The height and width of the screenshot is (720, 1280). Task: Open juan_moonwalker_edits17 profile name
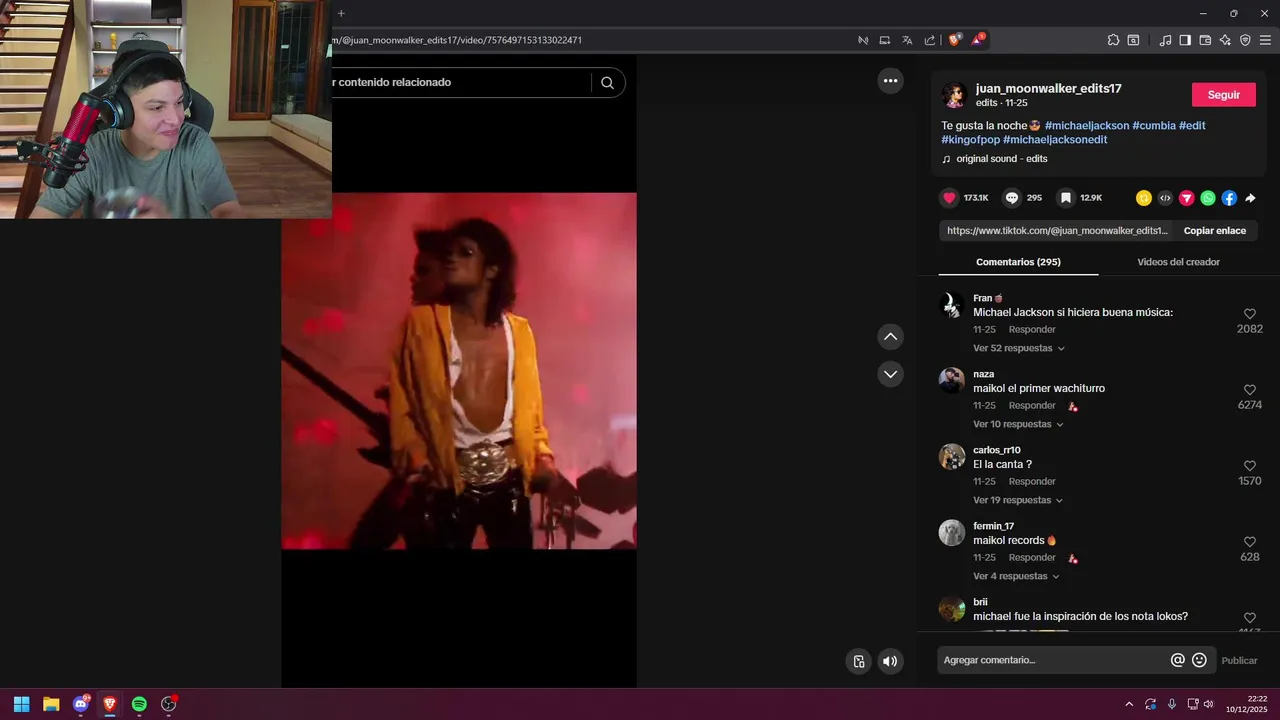coord(1048,88)
